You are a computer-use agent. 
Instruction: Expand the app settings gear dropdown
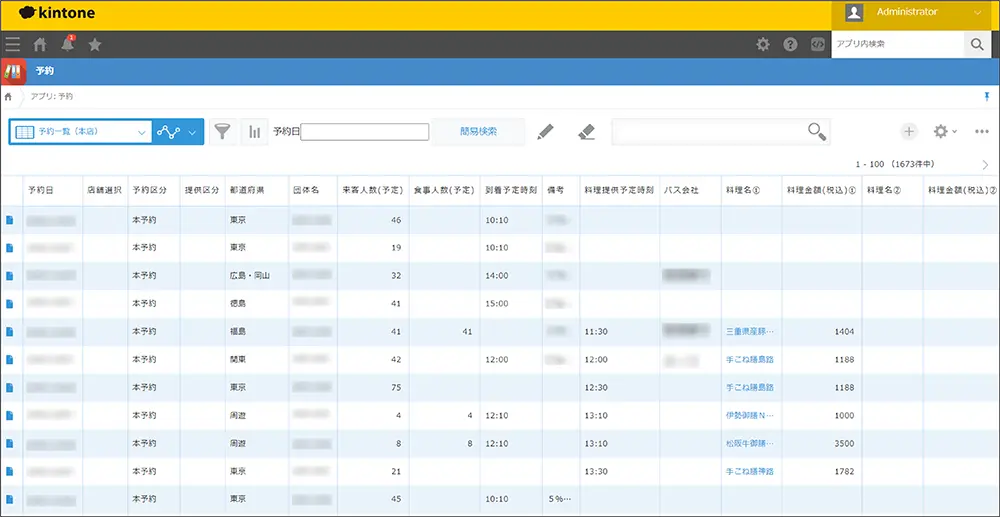[x=944, y=131]
